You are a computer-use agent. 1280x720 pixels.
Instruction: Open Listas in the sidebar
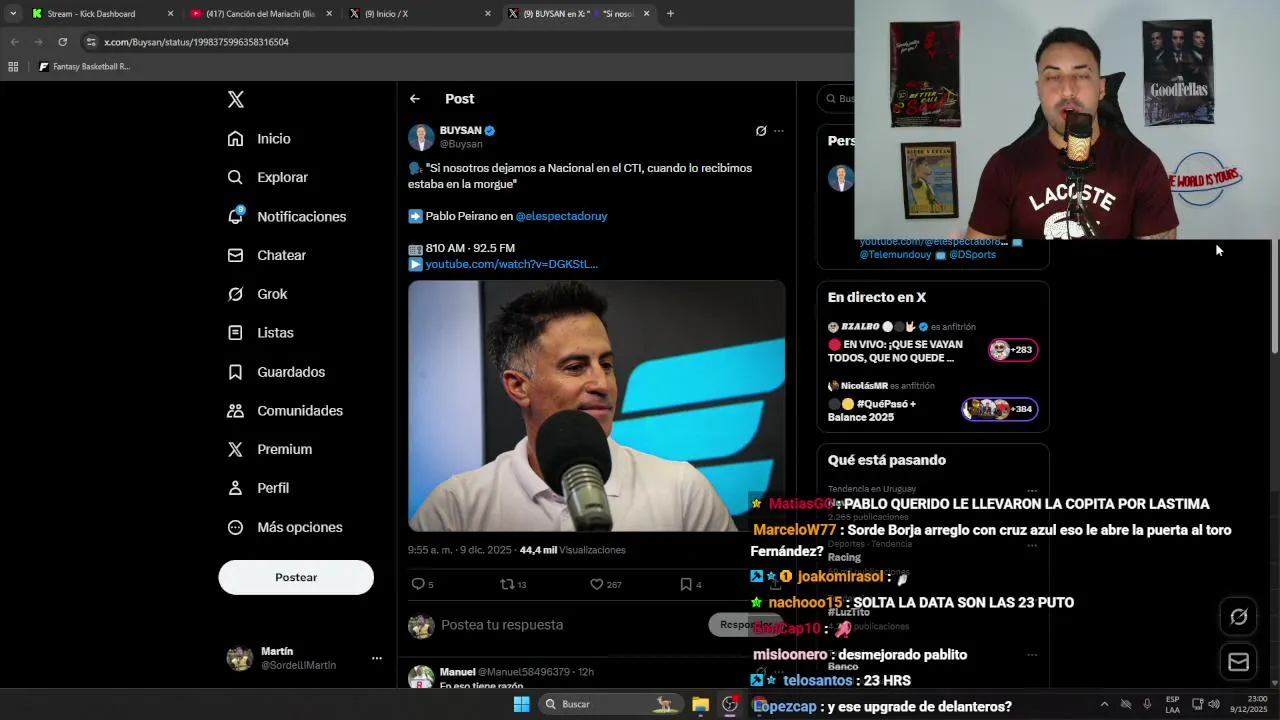coord(260,333)
